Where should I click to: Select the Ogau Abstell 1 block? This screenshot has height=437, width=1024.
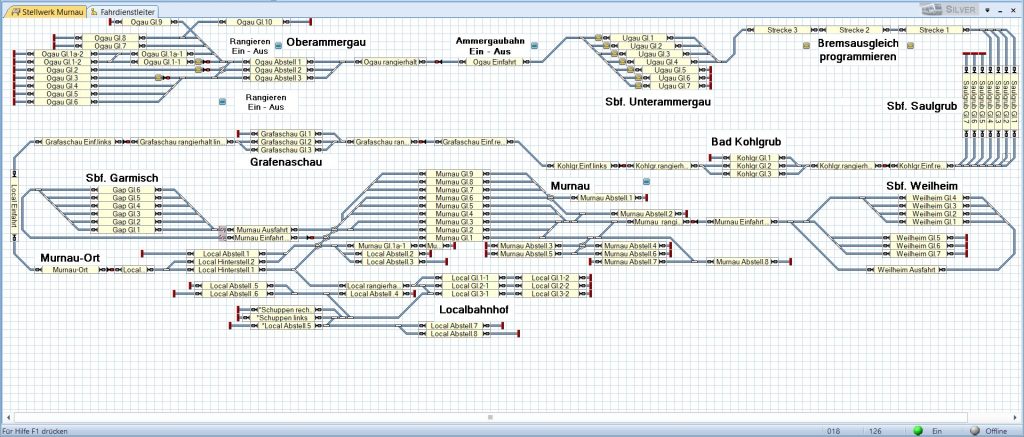pyautogui.click(x=278, y=62)
